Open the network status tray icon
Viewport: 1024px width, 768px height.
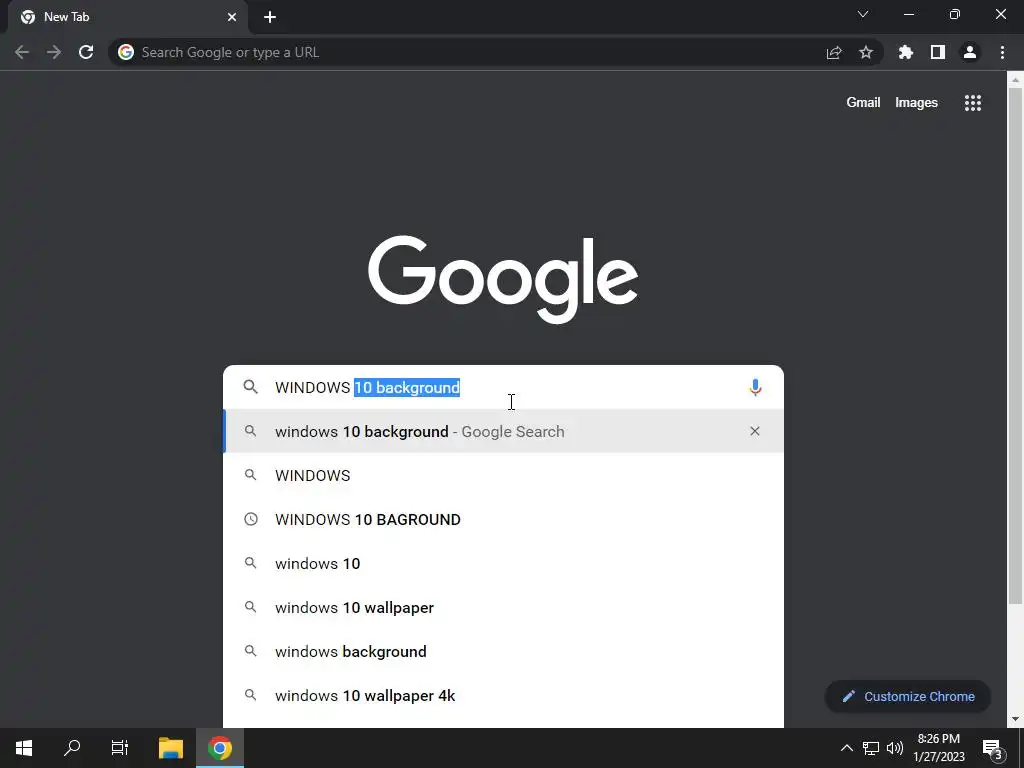point(871,748)
